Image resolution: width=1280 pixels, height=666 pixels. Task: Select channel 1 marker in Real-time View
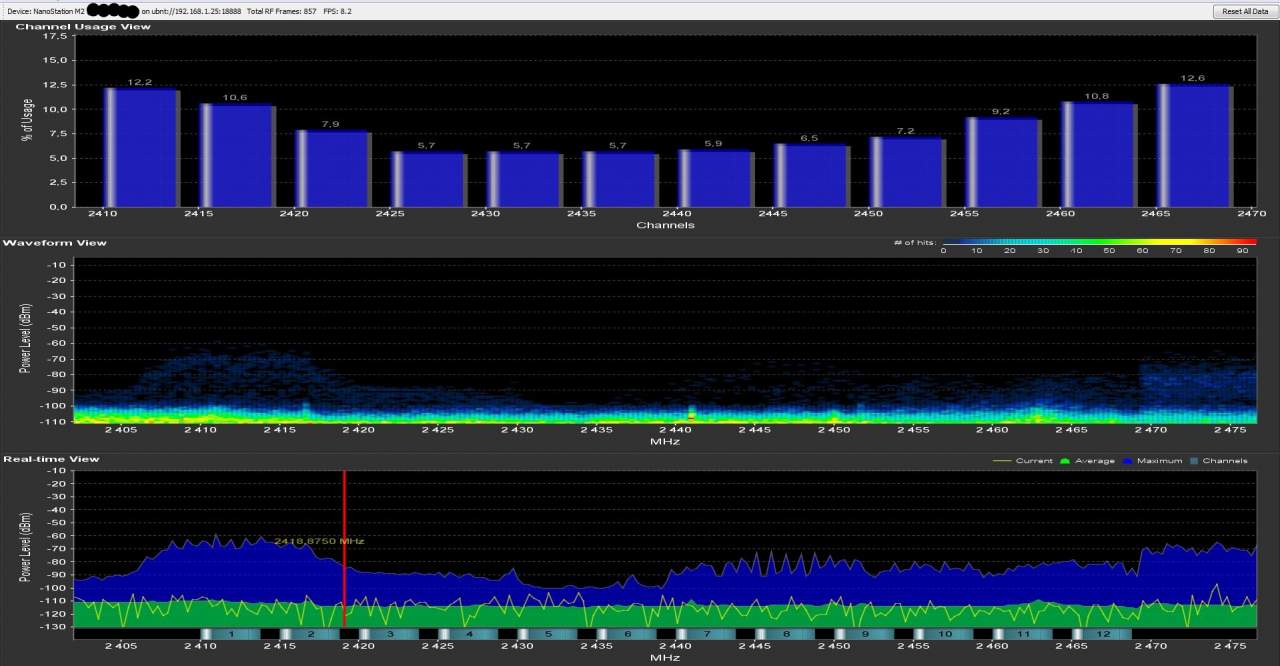[231, 634]
